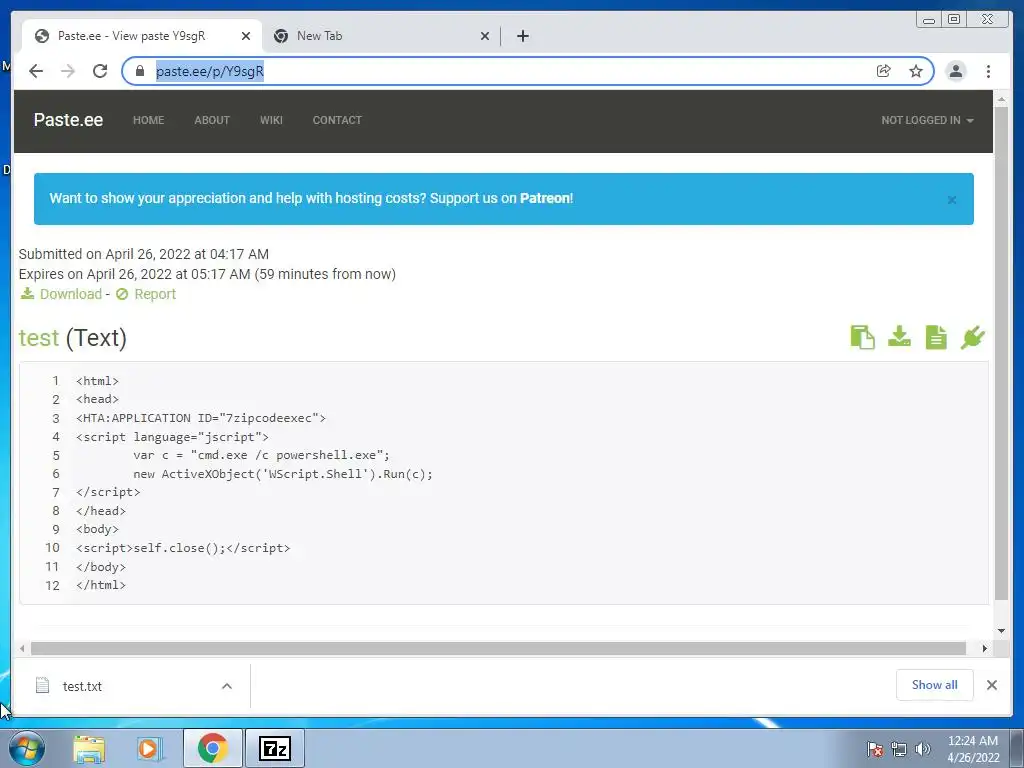Image resolution: width=1024 pixels, height=768 pixels.
Task: Go back with the browser back arrow
Action: coord(36,71)
